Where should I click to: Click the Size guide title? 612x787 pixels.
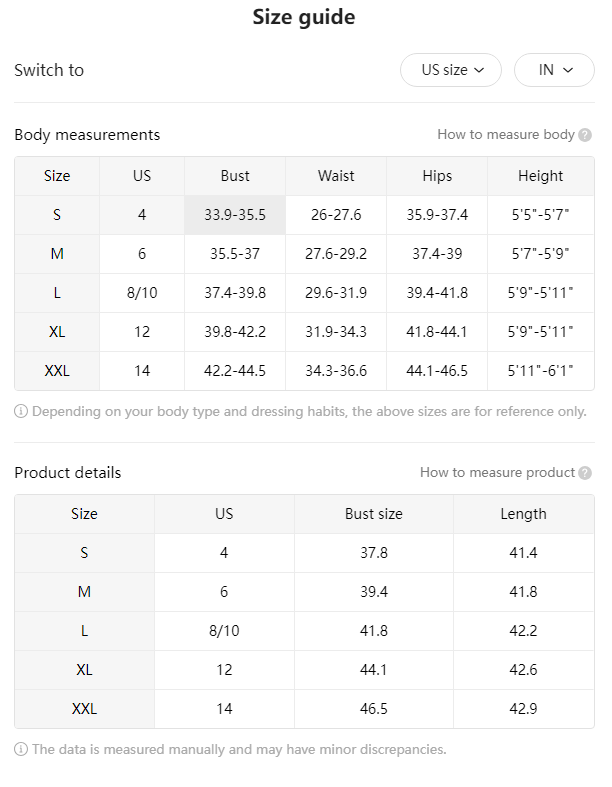click(x=304, y=17)
